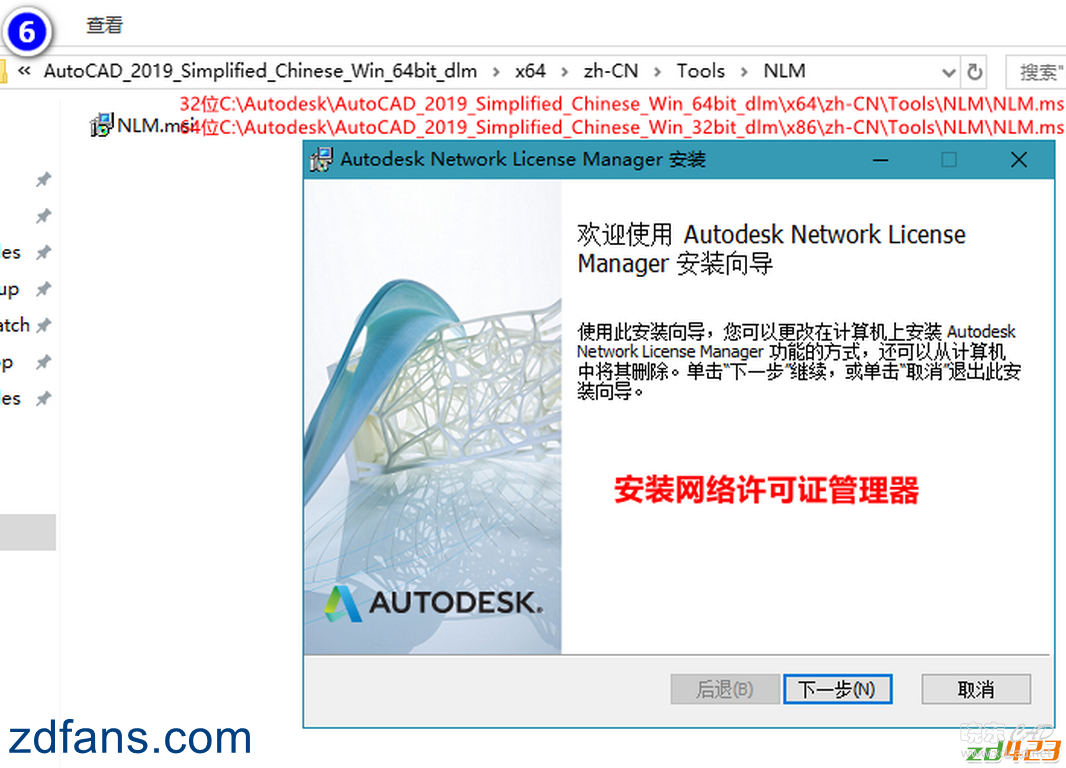
Task: Click the pin icon next to "up"
Action: pyautogui.click(x=44, y=289)
